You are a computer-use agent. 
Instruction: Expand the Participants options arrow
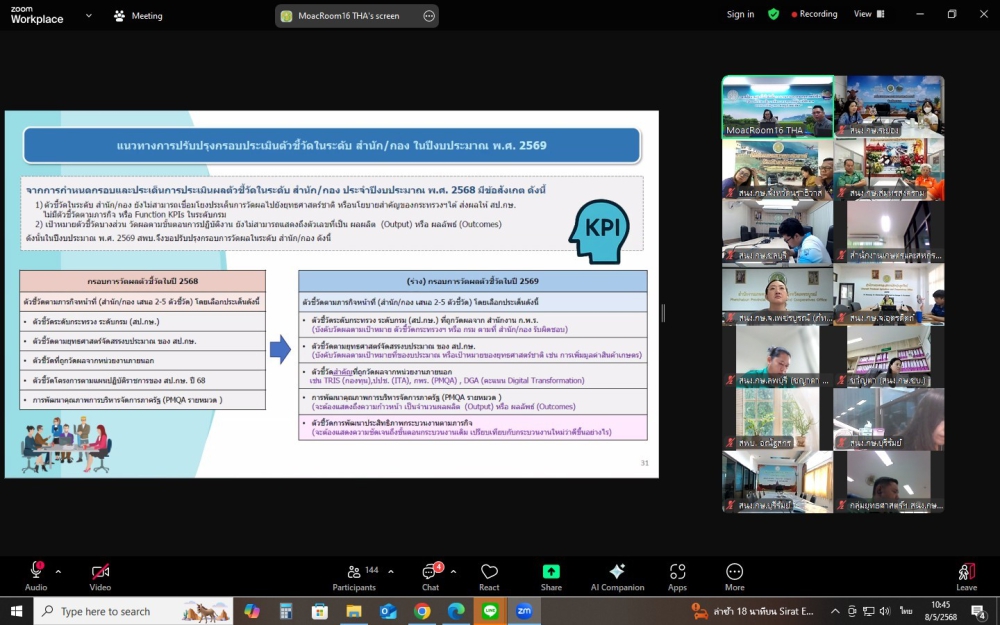[x=391, y=572]
